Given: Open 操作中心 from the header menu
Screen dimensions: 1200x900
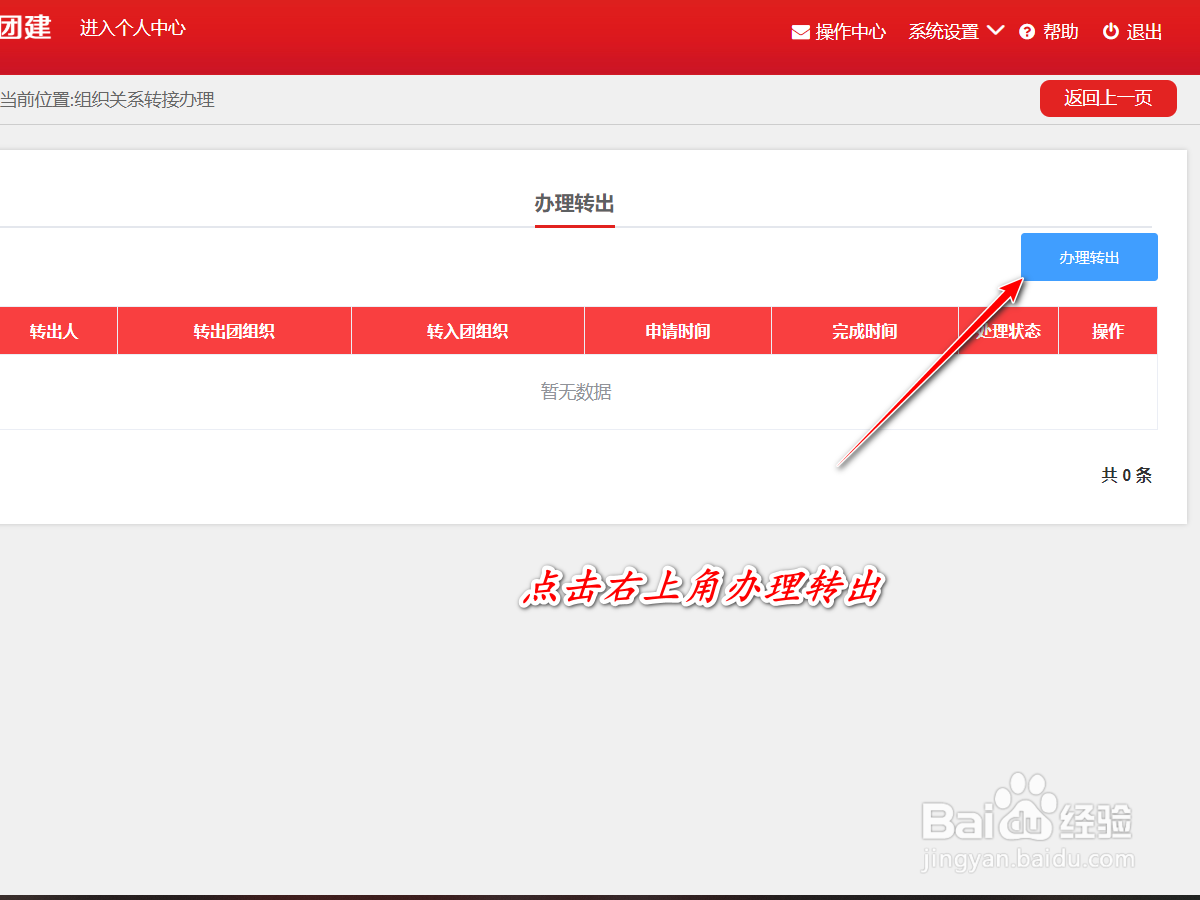Looking at the screenshot, I should (849, 31).
